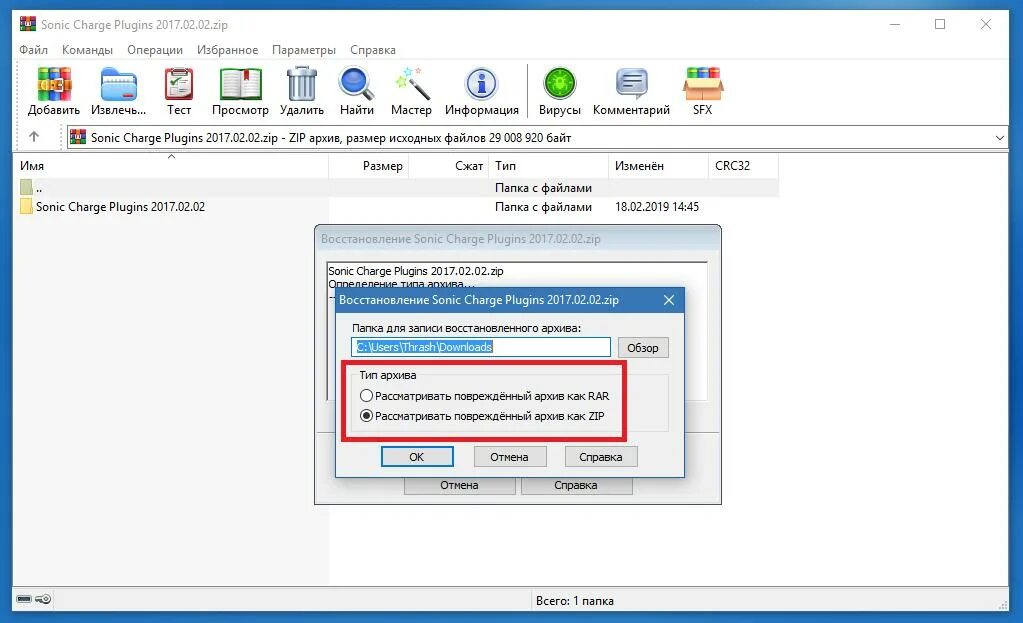Sort by the Размер column header

(x=369, y=166)
